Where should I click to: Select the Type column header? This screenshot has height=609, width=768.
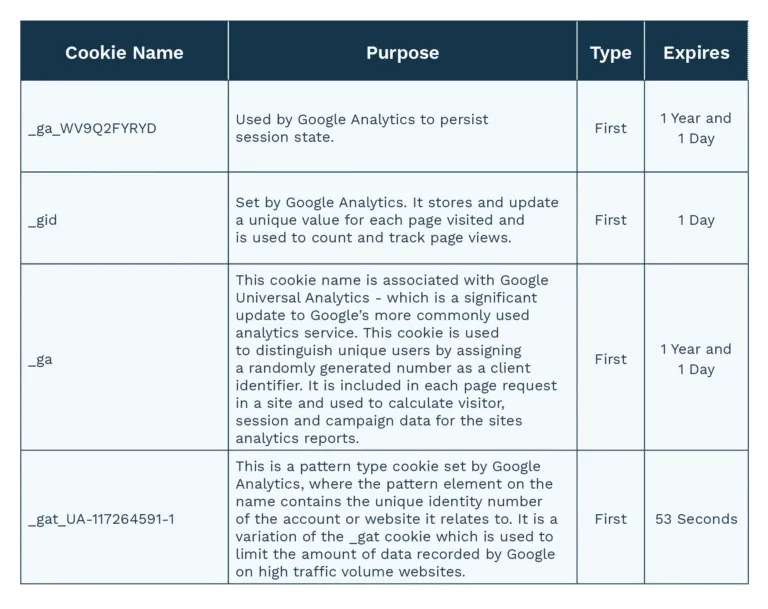click(610, 53)
